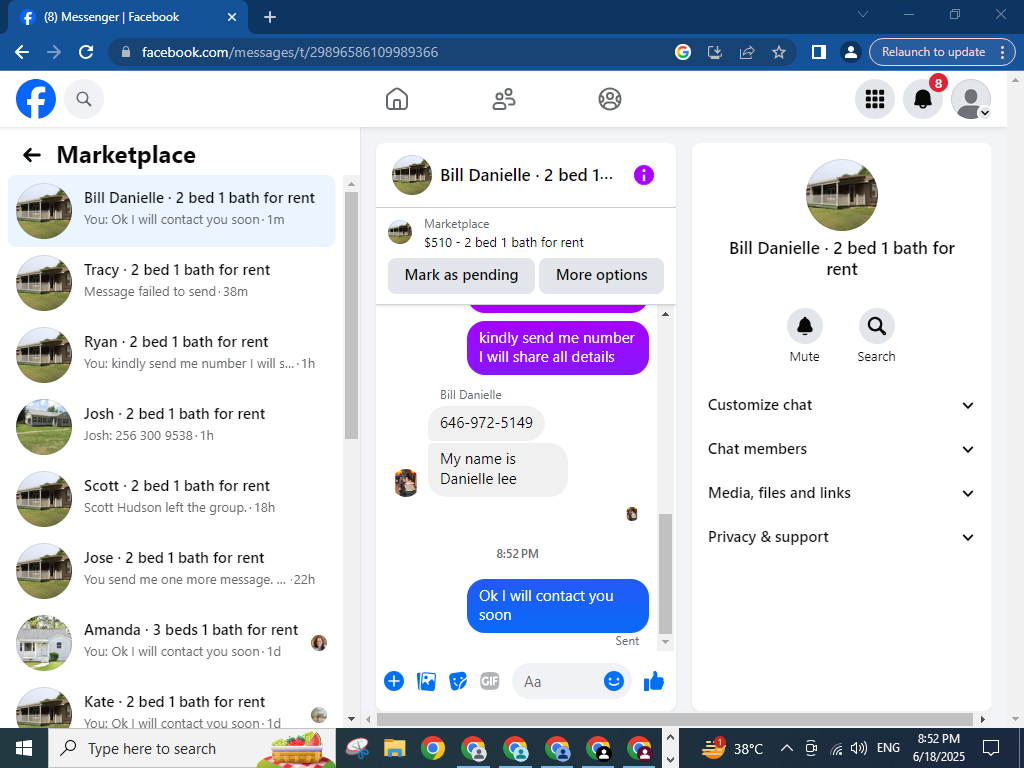Send a thumbs up like
1024x768 pixels.
pos(654,681)
